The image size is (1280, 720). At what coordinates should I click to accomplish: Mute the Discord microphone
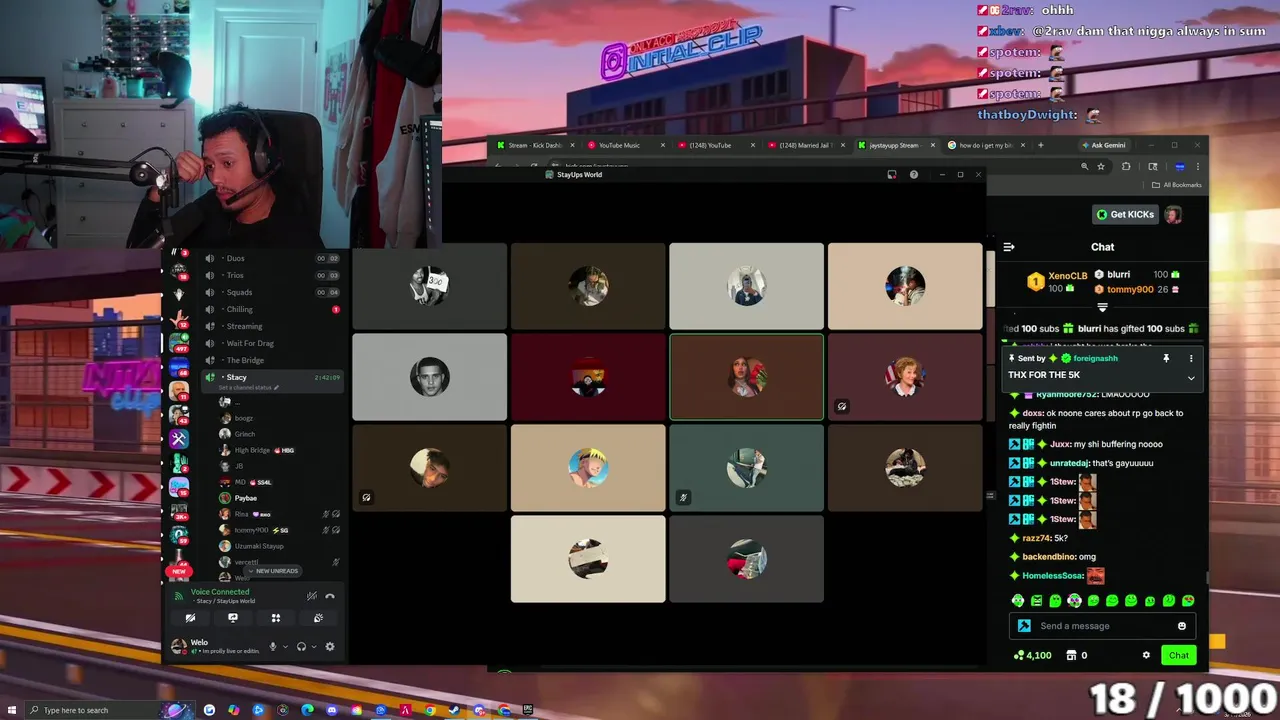tap(272, 647)
